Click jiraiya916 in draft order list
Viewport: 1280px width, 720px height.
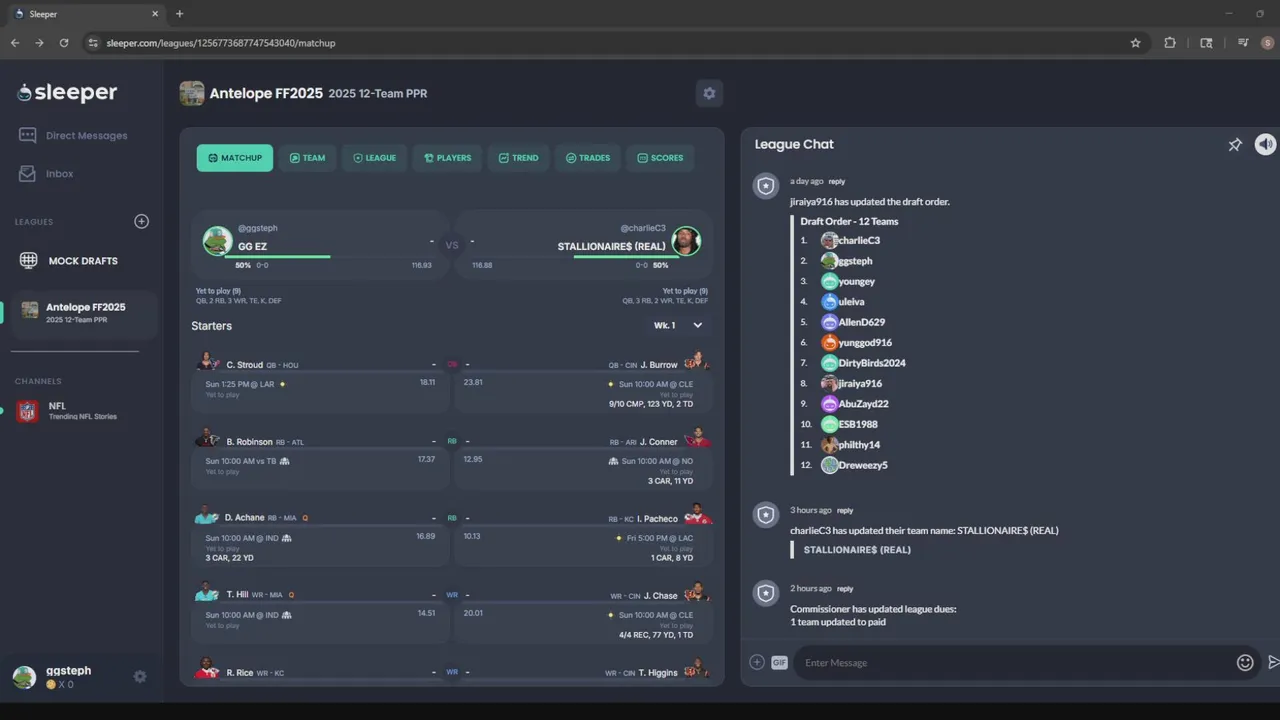tap(852, 383)
